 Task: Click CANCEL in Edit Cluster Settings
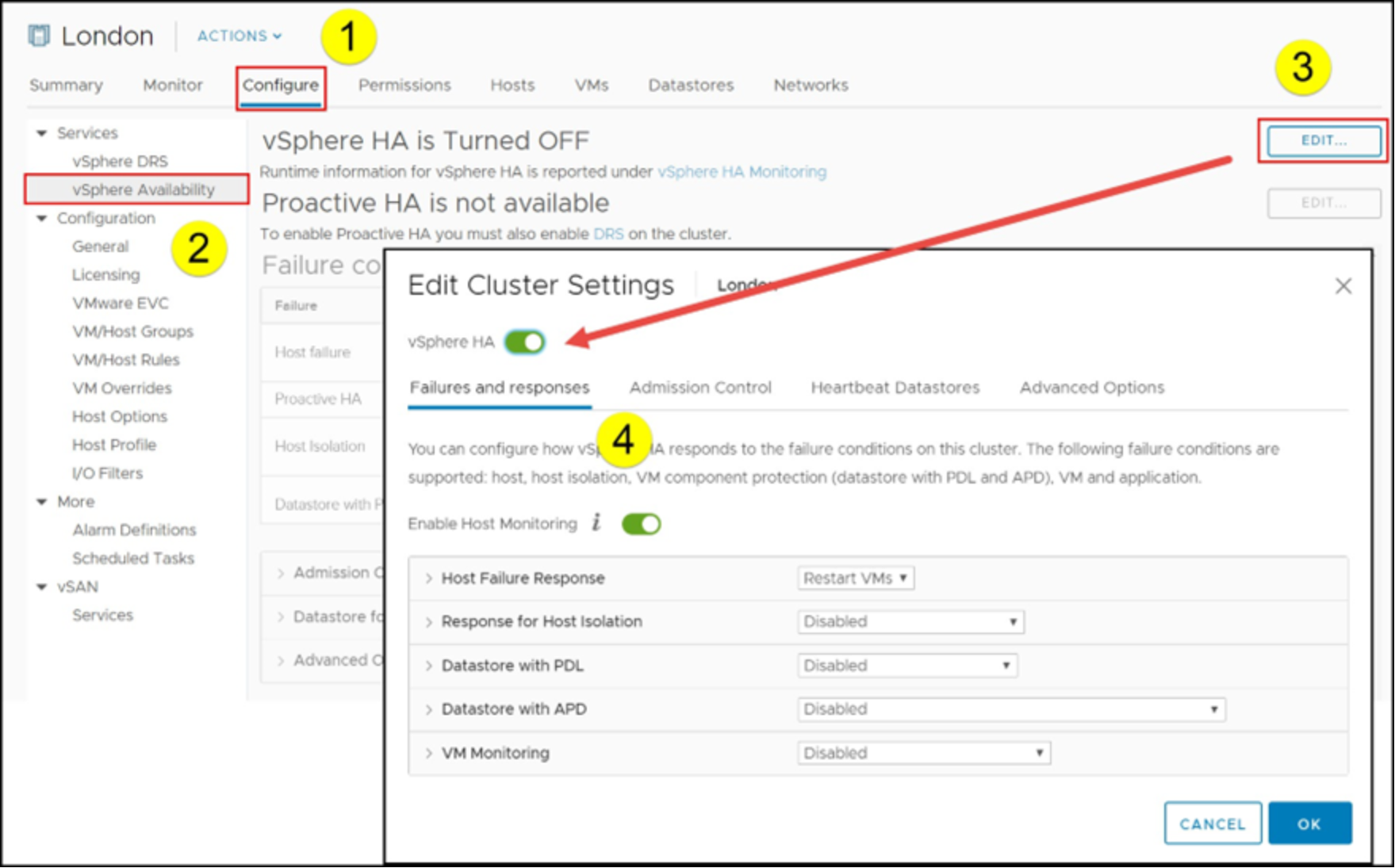[x=1213, y=824]
